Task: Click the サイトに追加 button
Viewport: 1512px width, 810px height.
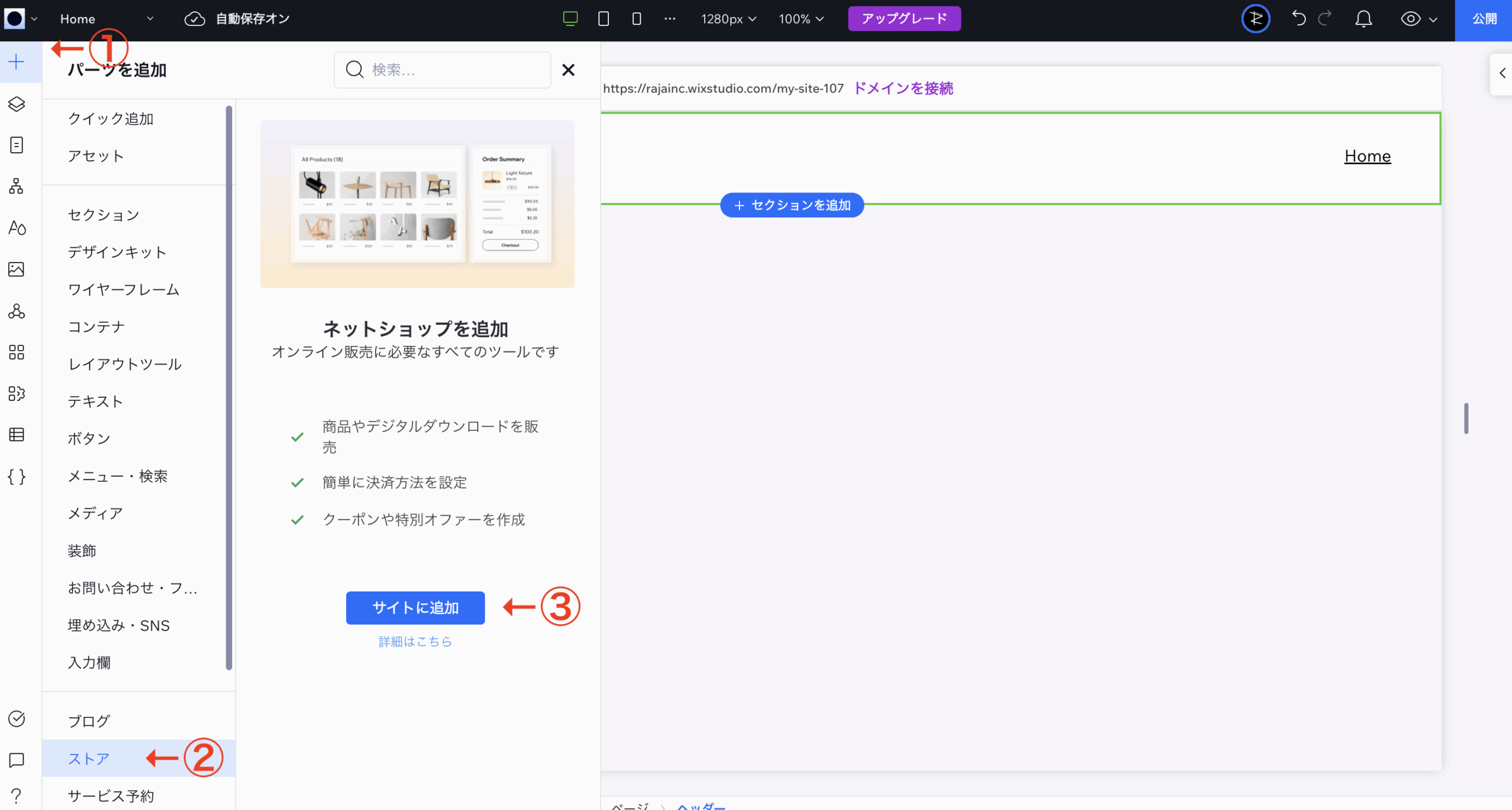Action: pos(415,607)
